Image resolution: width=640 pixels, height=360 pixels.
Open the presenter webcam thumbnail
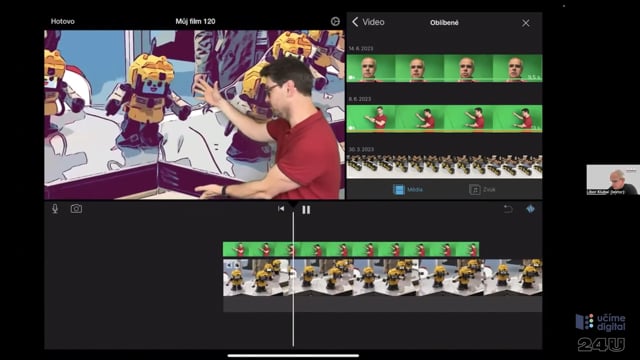613,180
